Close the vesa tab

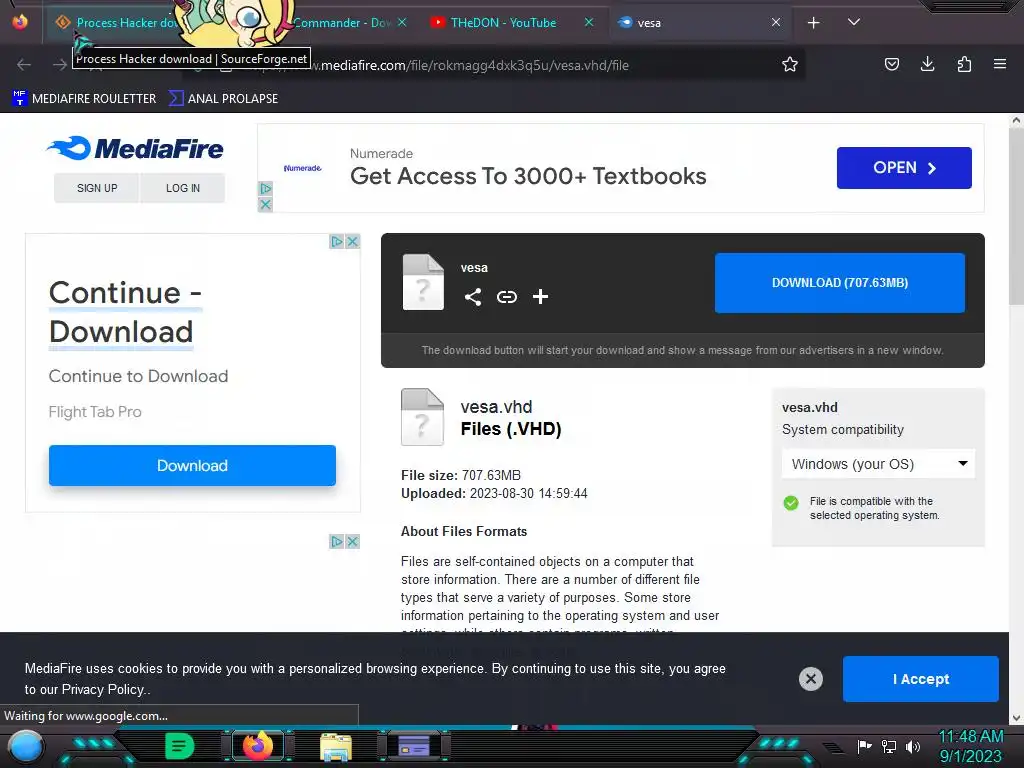point(775,22)
